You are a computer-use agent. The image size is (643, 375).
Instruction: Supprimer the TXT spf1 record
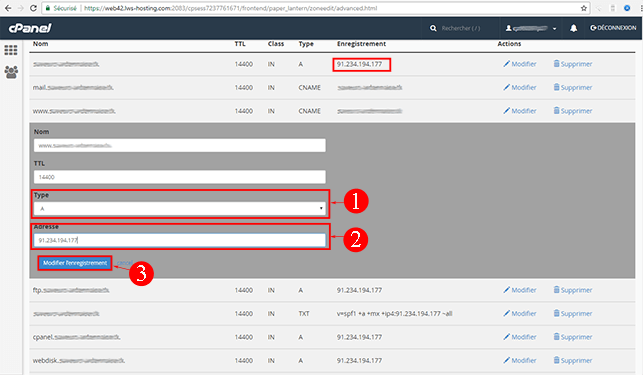(x=573, y=313)
